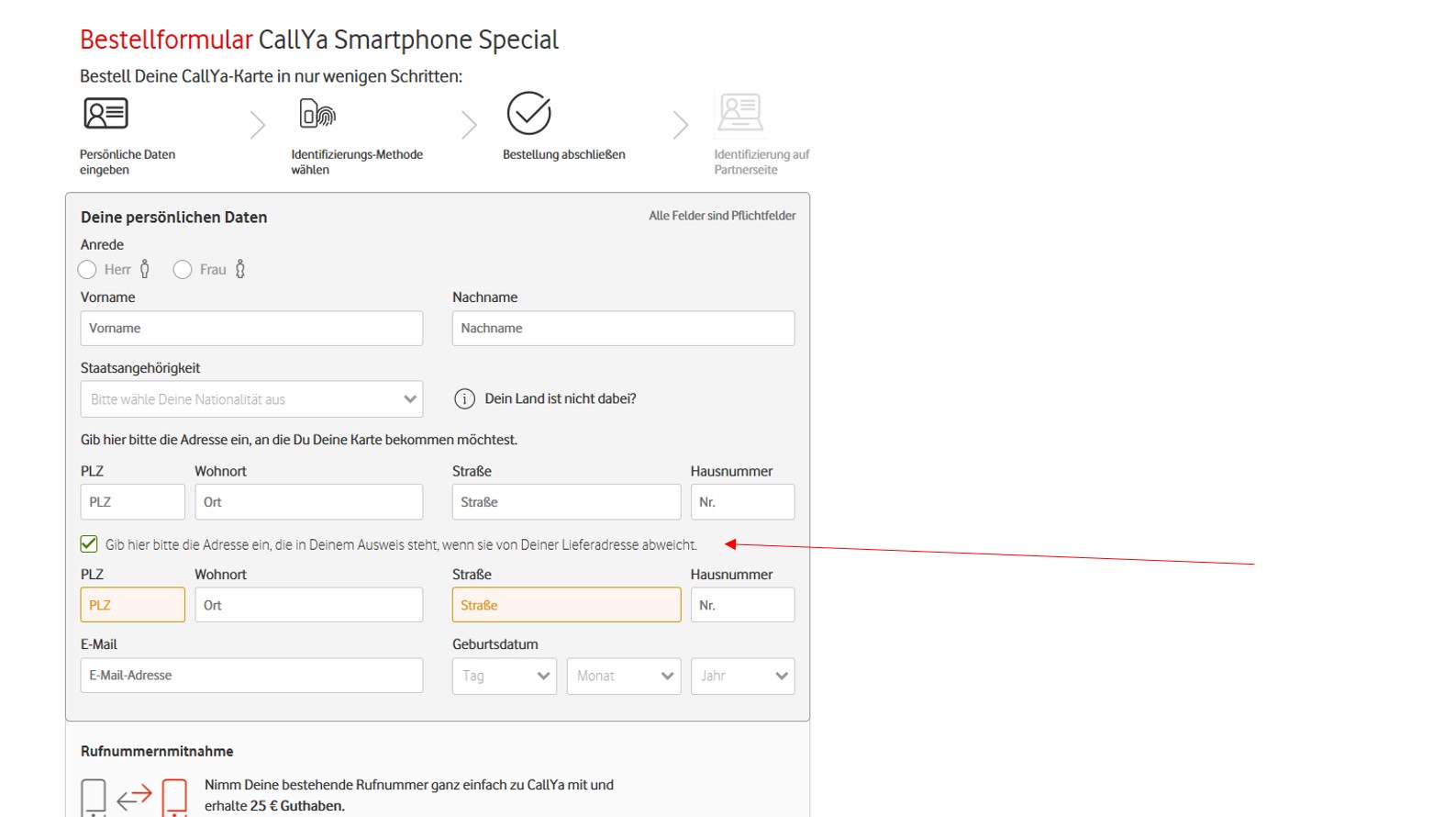Select the Herr radio button
This screenshot has height=817, width=1456.
tap(87, 270)
